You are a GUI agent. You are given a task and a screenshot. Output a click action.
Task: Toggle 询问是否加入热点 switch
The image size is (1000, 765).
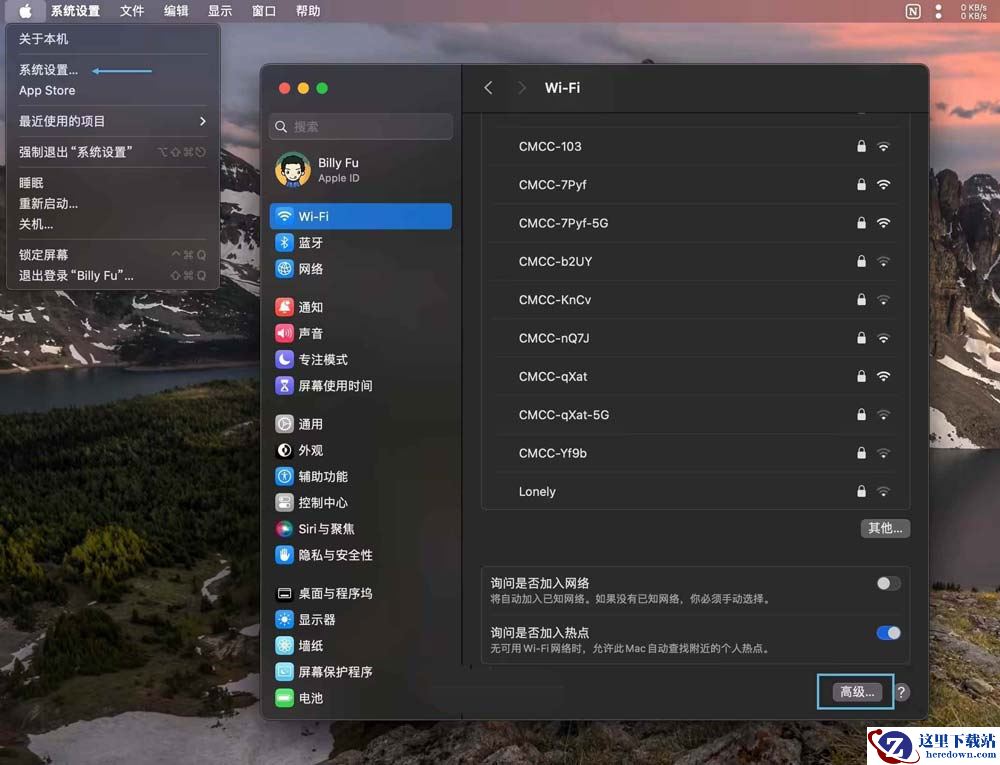[x=888, y=633]
